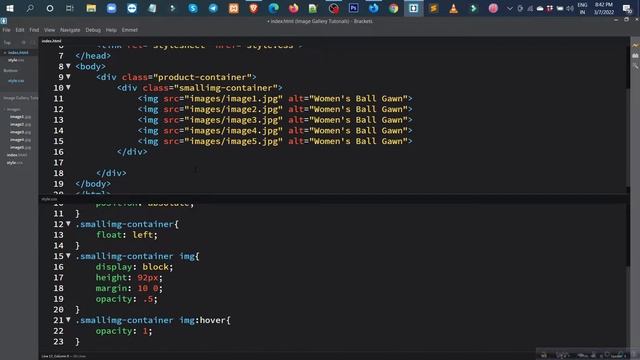Viewport: 640px width, 360px height.
Task: Open XAMPP from the taskbar
Action: (233, 8)
